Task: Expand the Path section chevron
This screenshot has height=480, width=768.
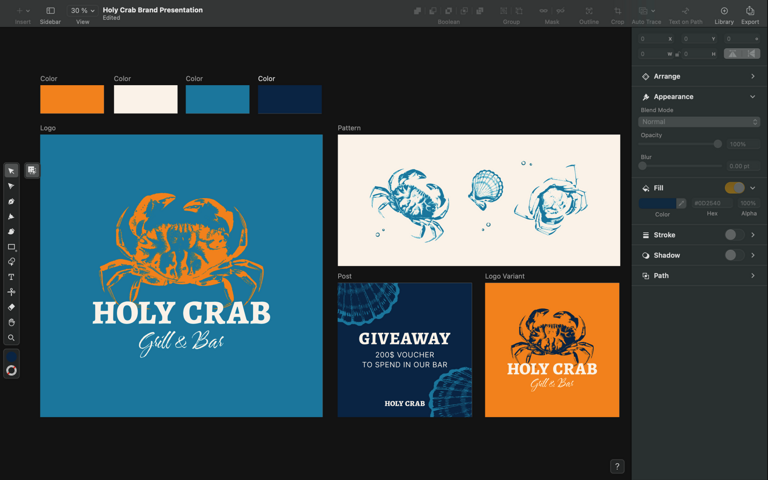Action: coord(753,276)
